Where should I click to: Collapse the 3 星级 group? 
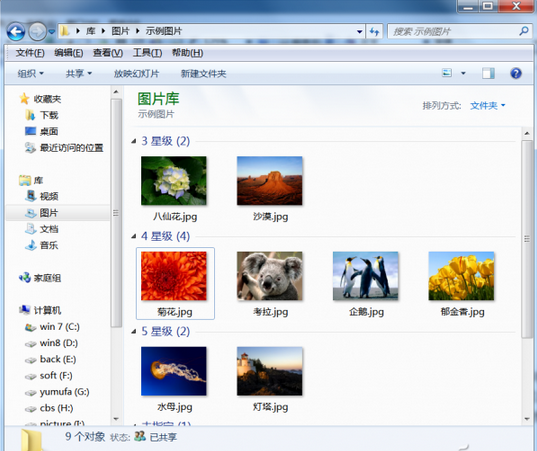(x=134, y=141)
